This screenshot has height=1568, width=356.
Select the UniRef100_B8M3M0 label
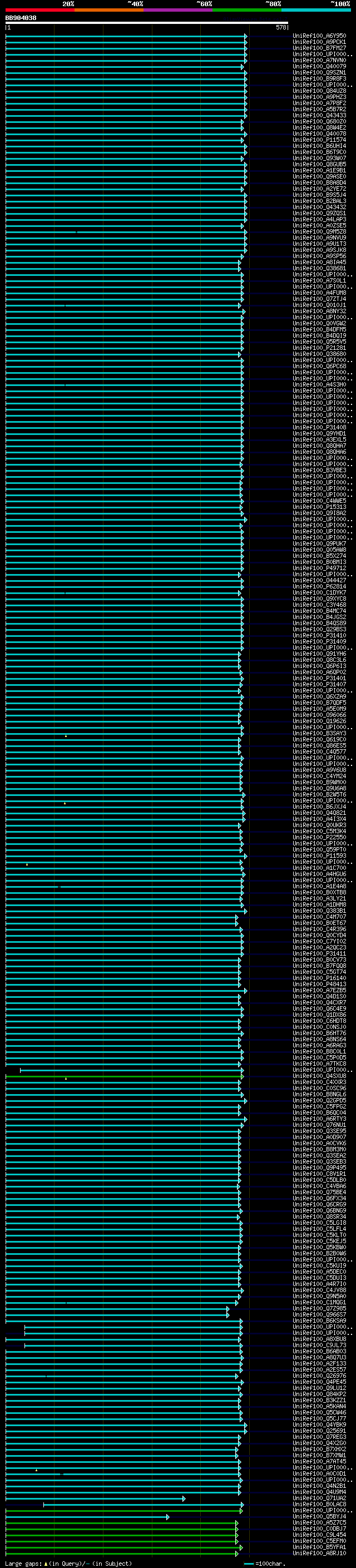coord(319,1149)
